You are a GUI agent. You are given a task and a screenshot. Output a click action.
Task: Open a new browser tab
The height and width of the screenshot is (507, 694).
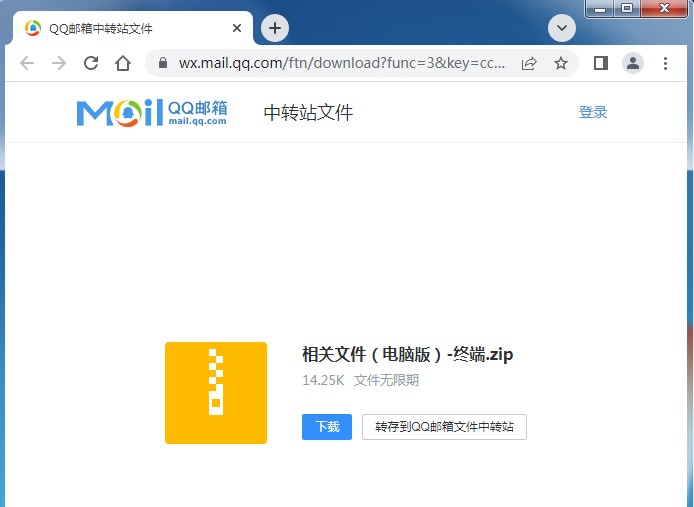point(275,28)
